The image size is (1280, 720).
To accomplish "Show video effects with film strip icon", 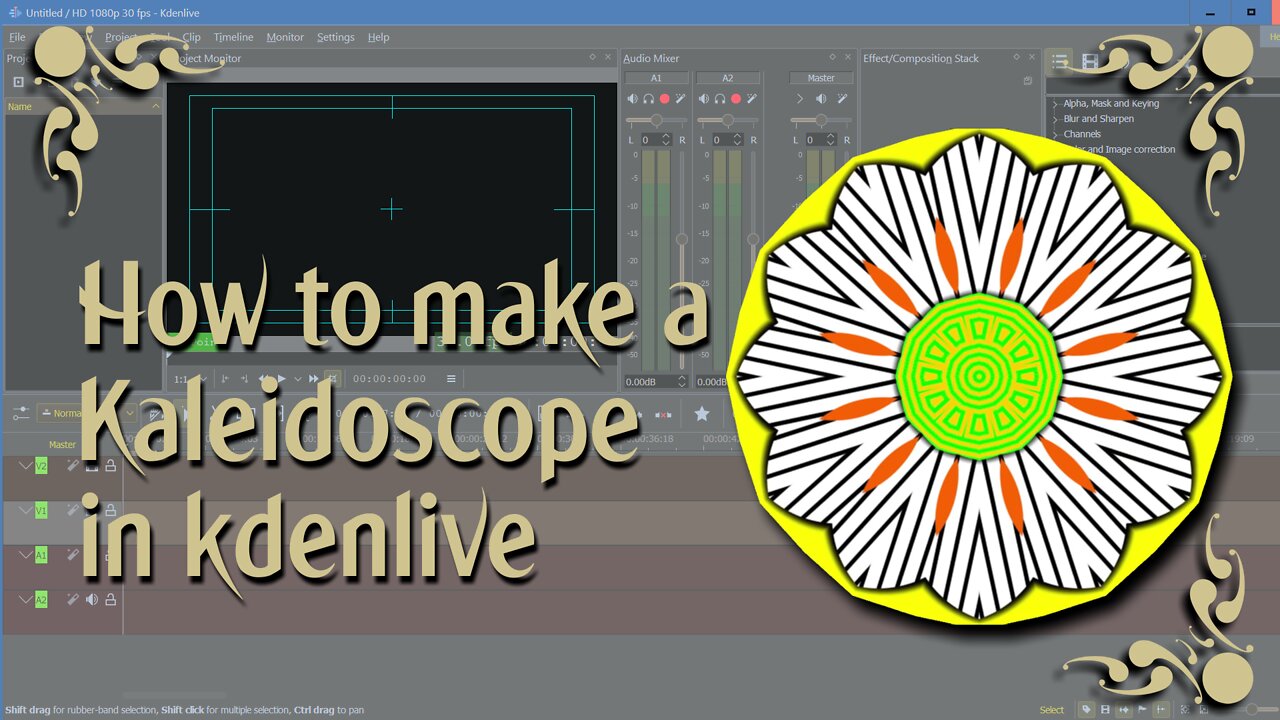I will click(x=1090, y=62).
